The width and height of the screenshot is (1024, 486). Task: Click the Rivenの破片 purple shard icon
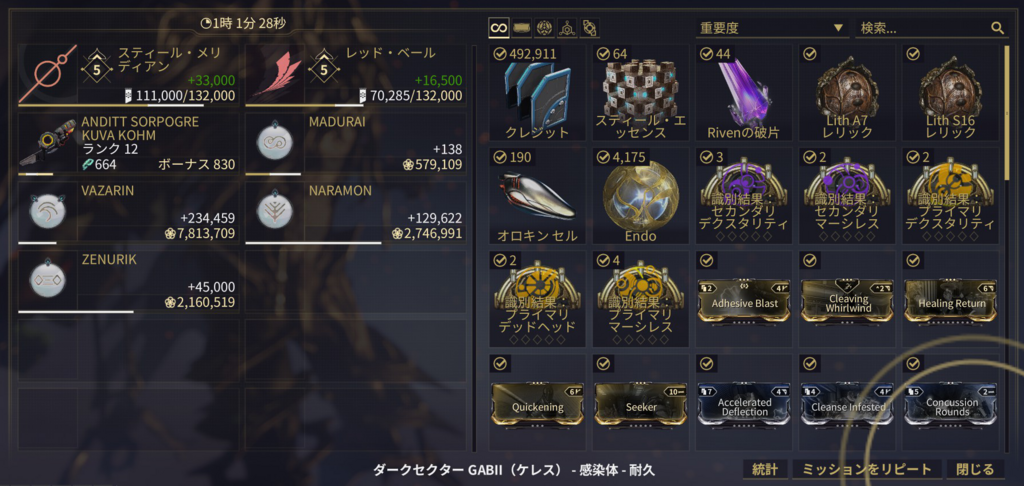743,91
